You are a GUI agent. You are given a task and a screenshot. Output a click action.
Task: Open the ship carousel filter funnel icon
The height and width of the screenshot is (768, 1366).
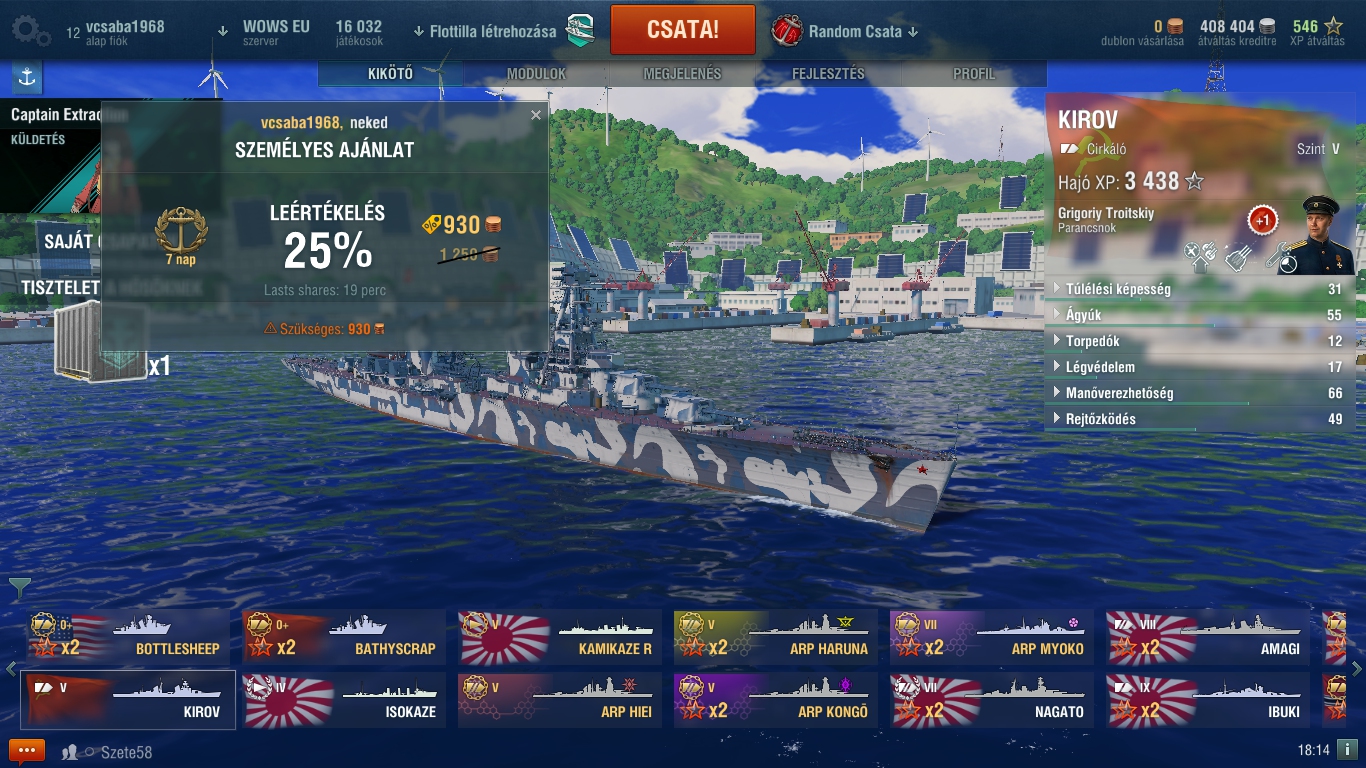click(x=20, y=588)
